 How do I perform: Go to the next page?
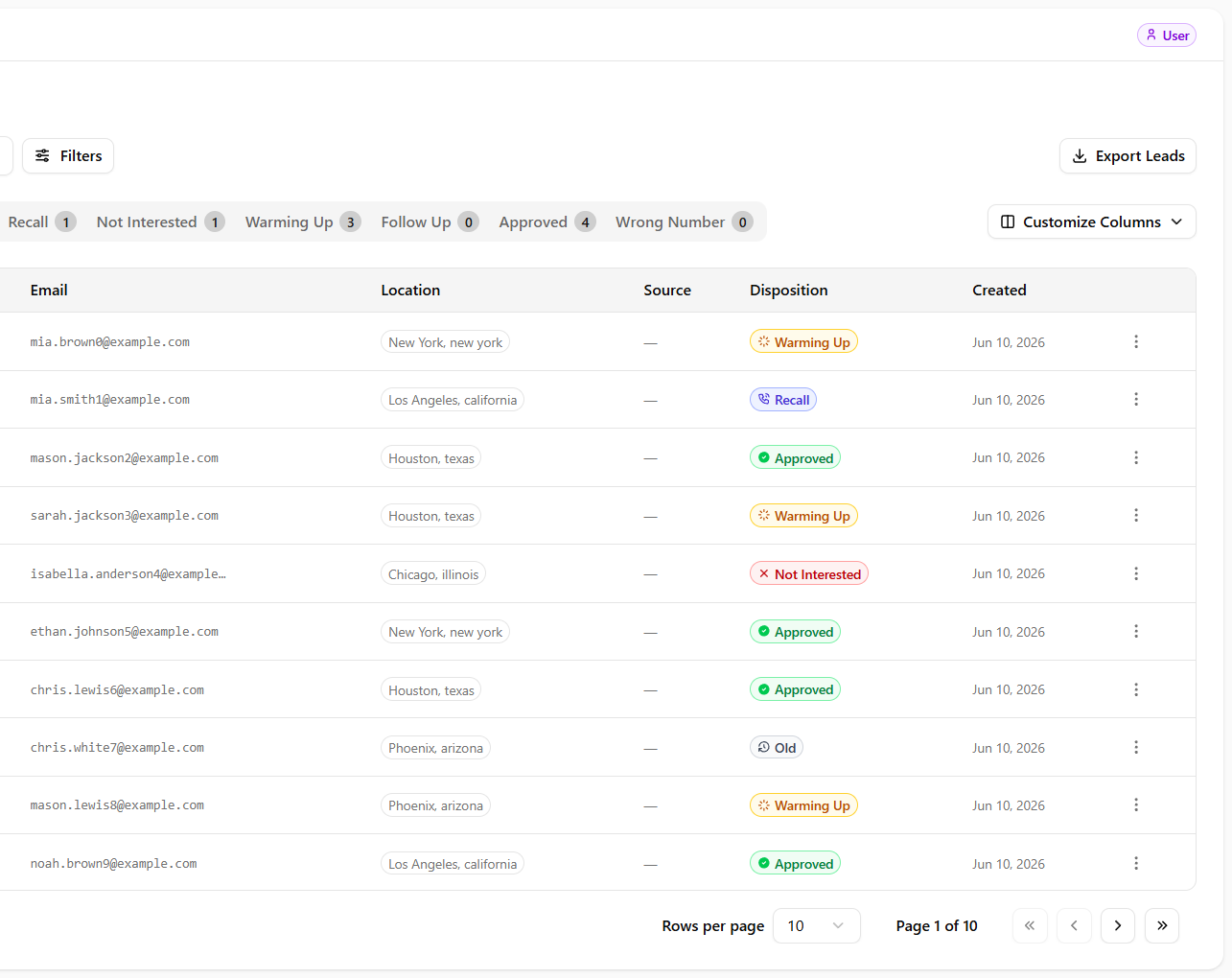click(1118, 925)
